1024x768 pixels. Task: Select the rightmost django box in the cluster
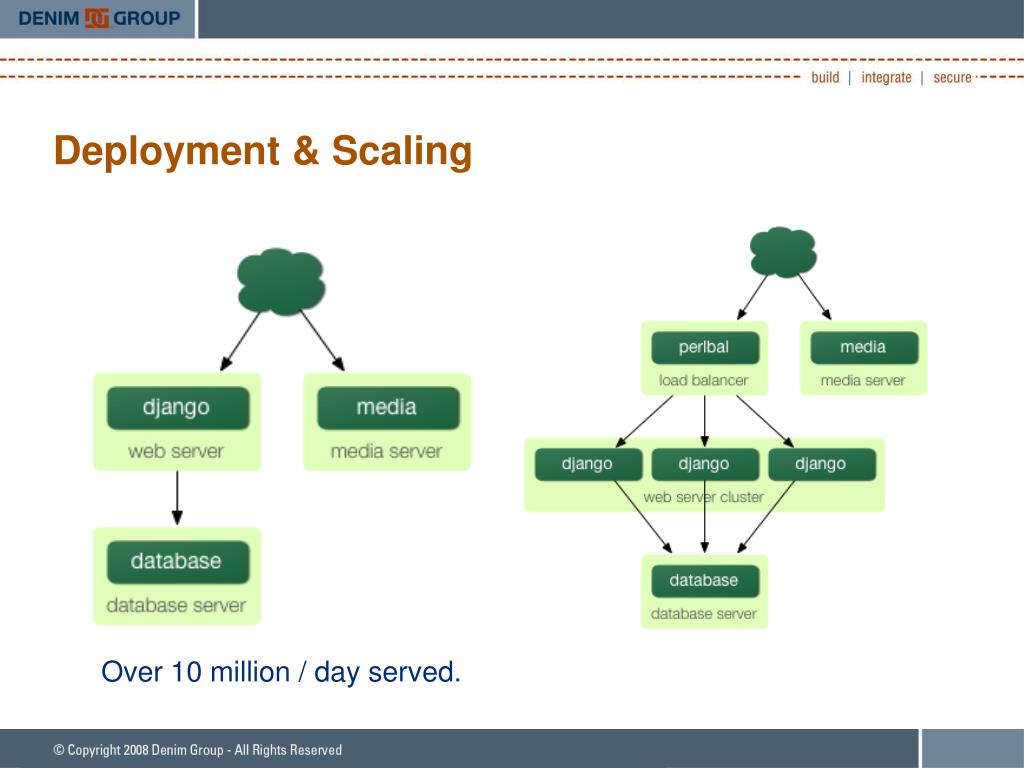pyautogui.click(x=822, y=464)
